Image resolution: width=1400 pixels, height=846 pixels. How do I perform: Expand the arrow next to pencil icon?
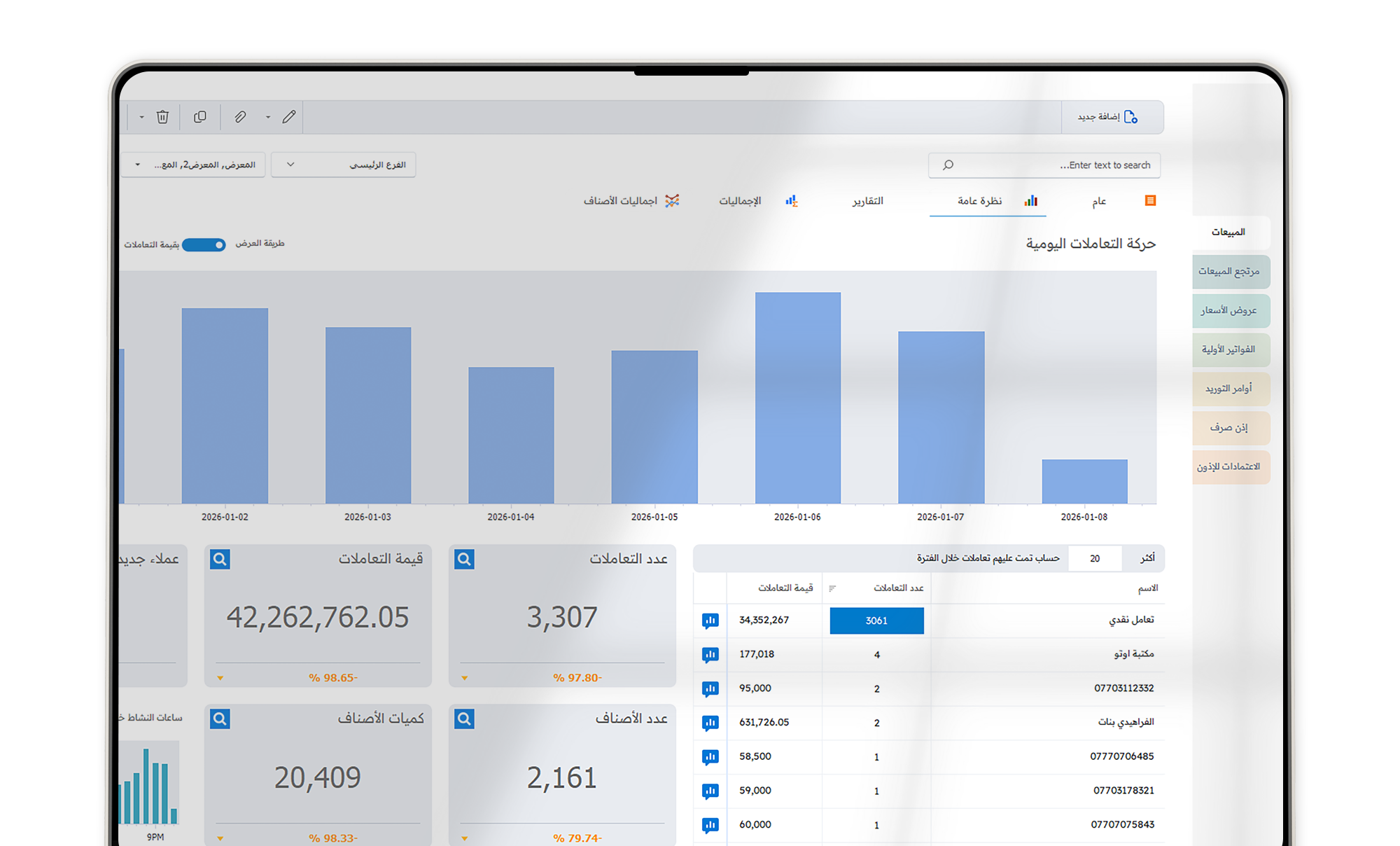tap(268, 118)
